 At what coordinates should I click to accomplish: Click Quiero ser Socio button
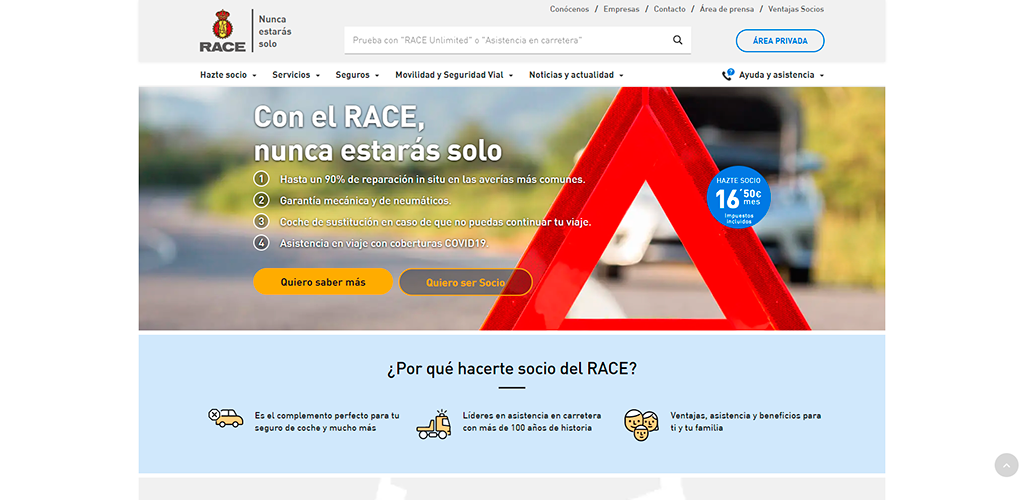tap(466, 282)
